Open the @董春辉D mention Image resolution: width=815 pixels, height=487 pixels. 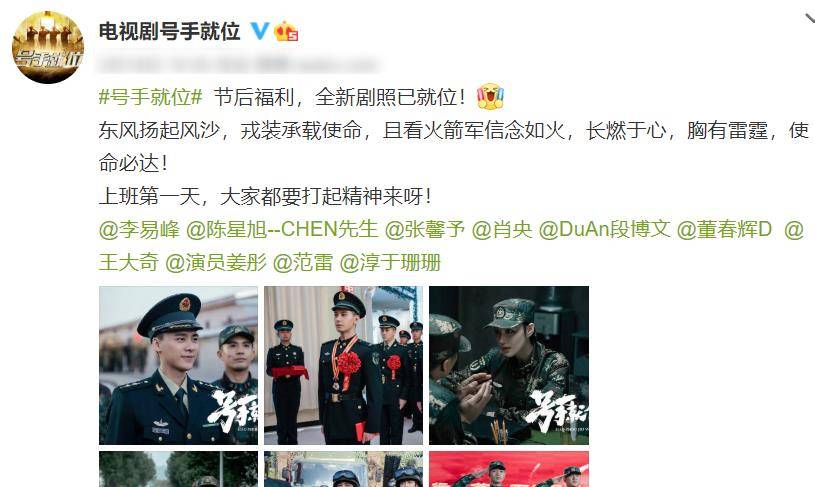click(x=724, y=229)
